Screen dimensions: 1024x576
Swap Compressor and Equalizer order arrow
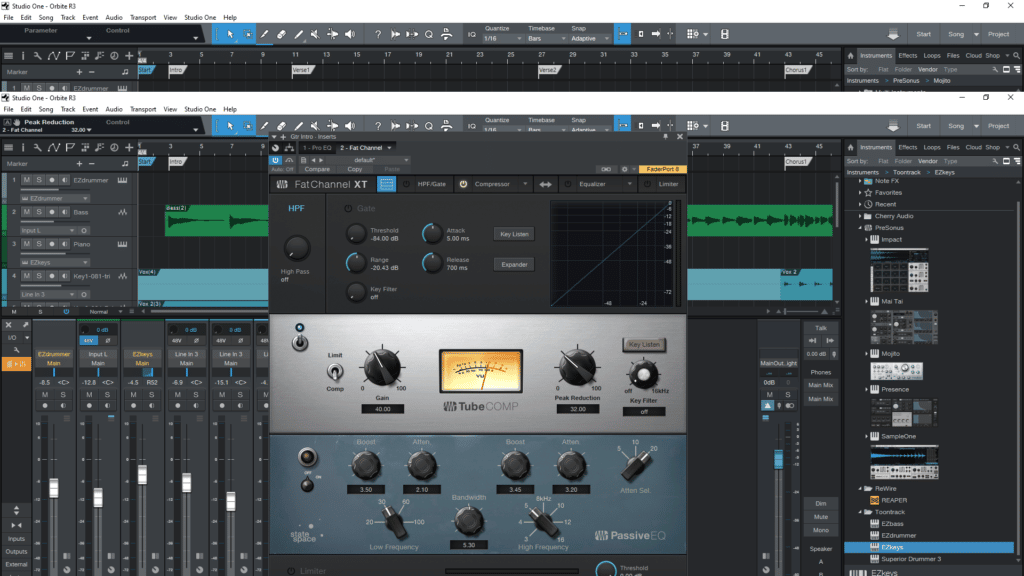(x=545, y=185)
